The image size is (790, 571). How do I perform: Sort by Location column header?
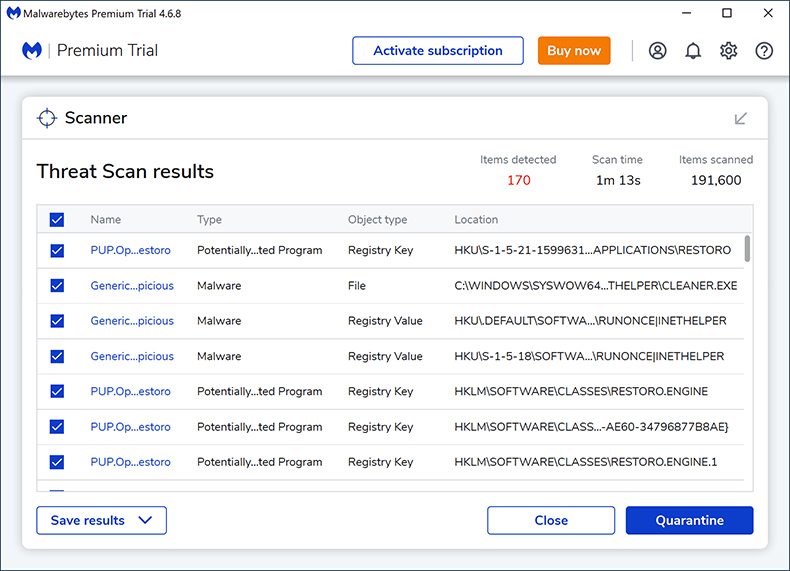click(476, 220)
